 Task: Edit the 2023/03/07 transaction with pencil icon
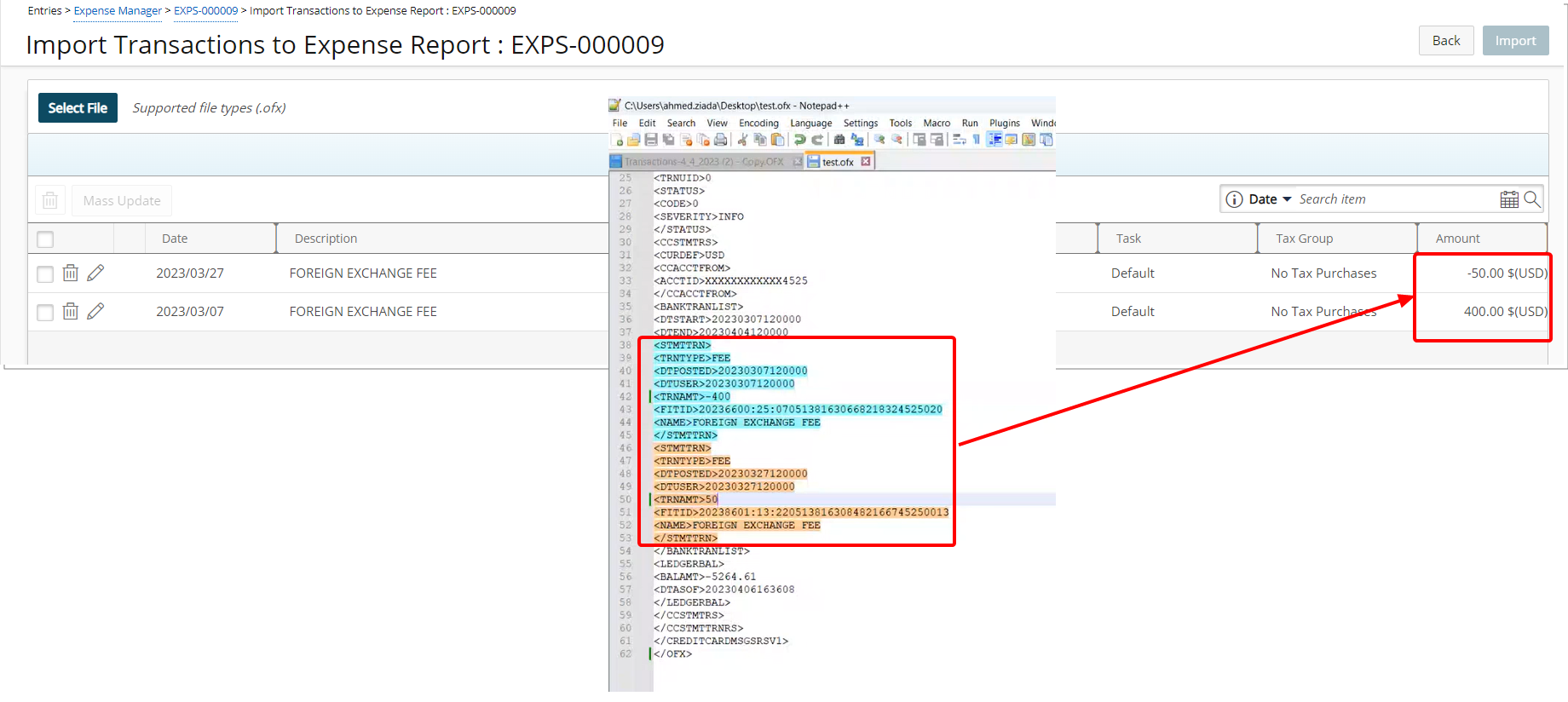point(95,311)
